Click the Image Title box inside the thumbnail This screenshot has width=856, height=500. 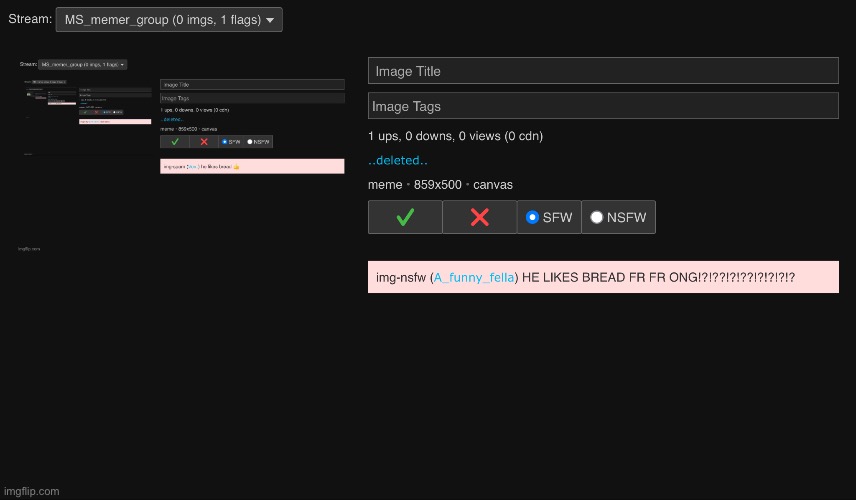tap(252, 85)
